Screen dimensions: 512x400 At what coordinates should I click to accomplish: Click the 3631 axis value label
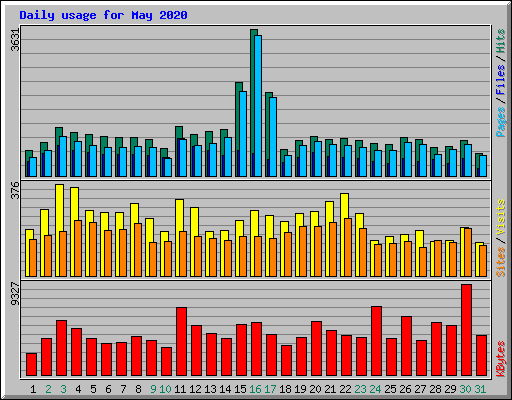(x=16, y=40)
